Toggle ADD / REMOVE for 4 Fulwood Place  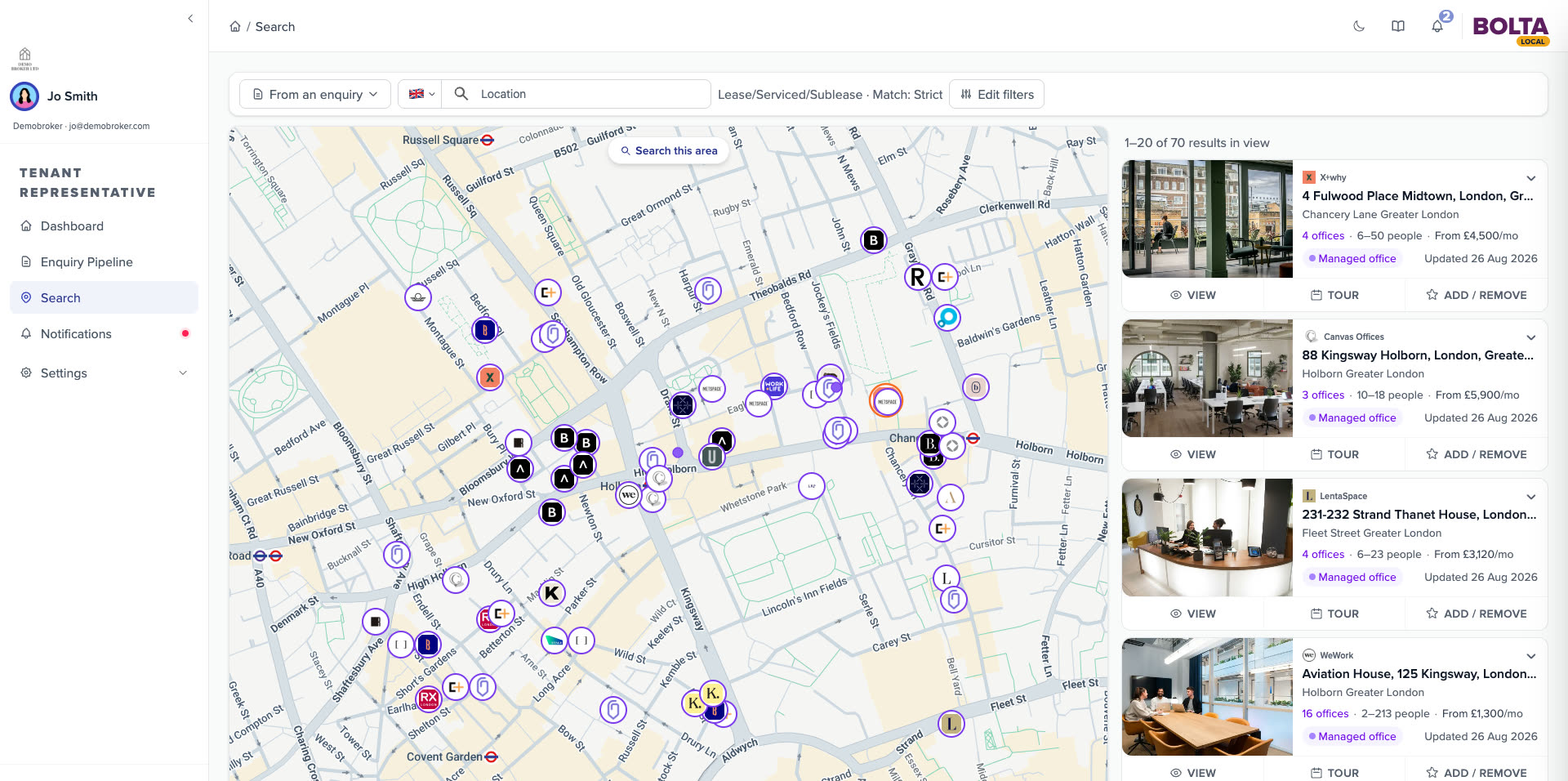click(1477, 295)
